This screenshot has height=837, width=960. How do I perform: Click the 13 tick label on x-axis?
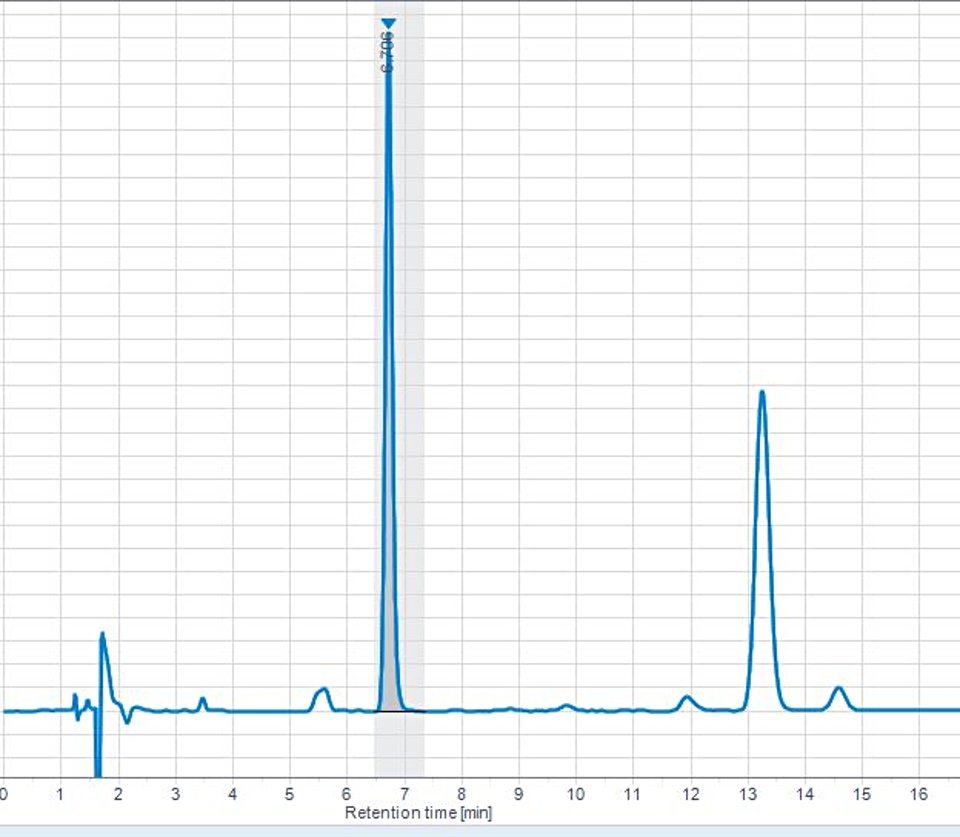[747, 794]
